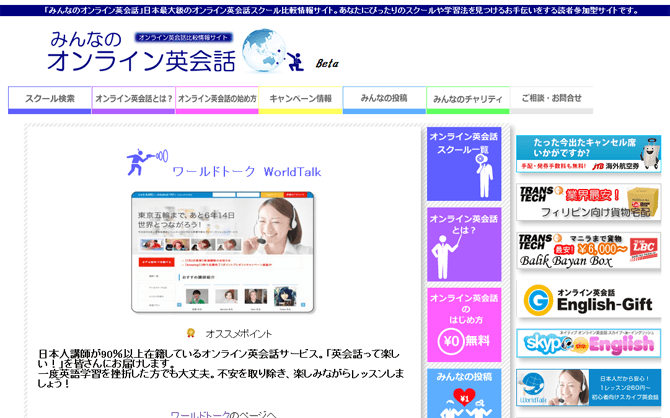670x418 pixels.
Task: Open the purple オンライン英会話とは？ sidebar tile
Action: tap(464, 244)
